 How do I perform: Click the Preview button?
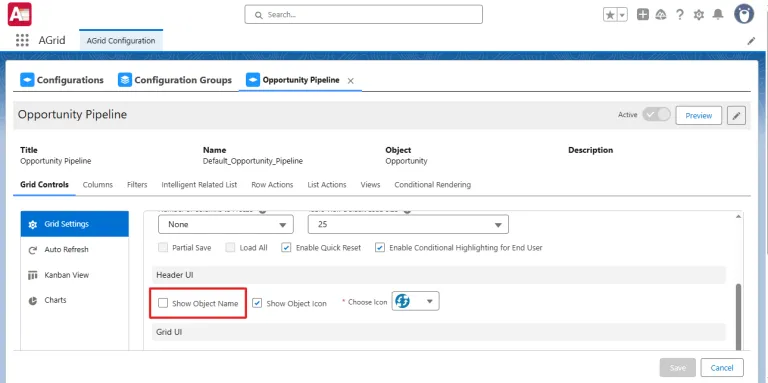[698, 116]
